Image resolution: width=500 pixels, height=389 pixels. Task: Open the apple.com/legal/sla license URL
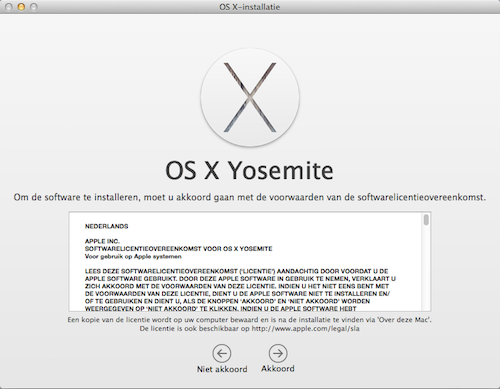305,329
